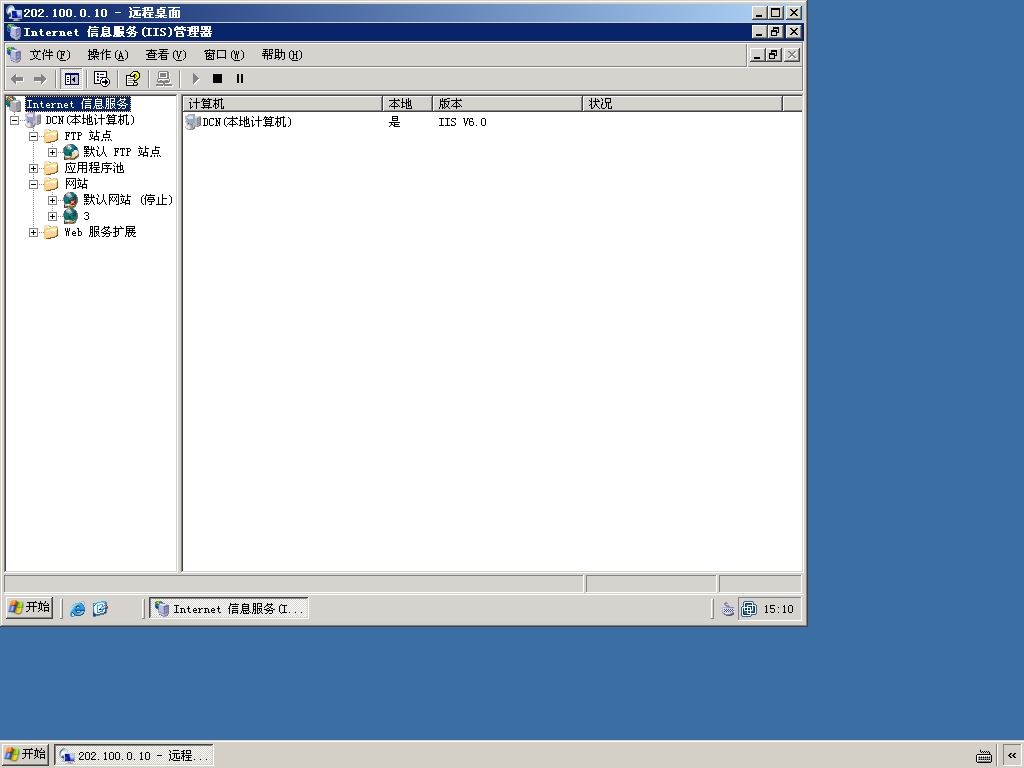1024x768 pixels.
Task: Click the connect-to-computer toolbar icon
Action: pyautogui.click(x=164, y=79)
